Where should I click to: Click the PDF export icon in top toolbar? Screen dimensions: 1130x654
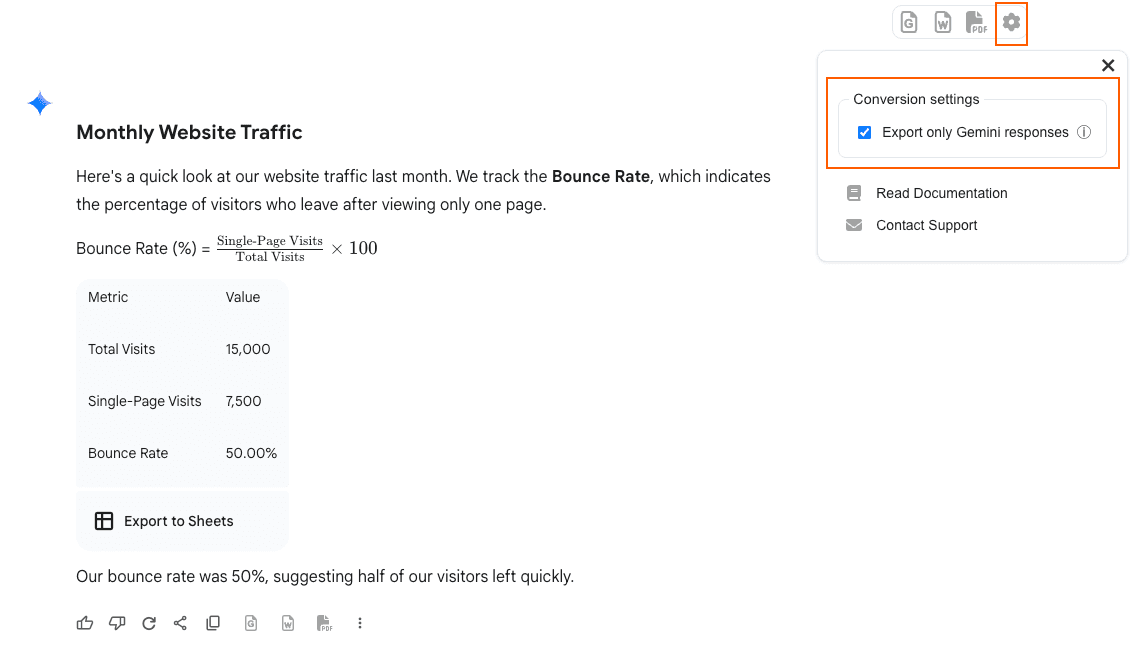coord(976,22)
